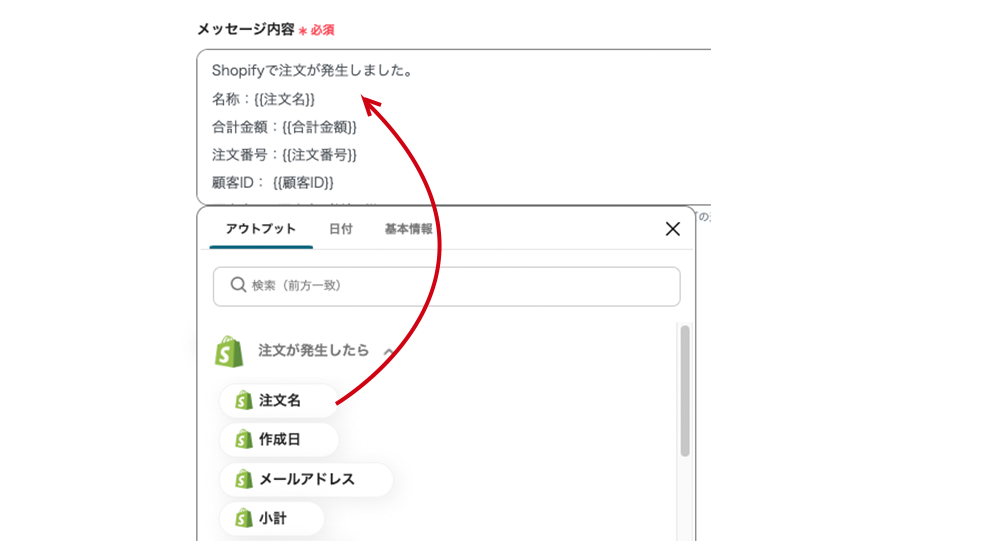Screen dimensions: 1000x559
Task: Click the magnifier icon in search box
Action: pos(238,284)
